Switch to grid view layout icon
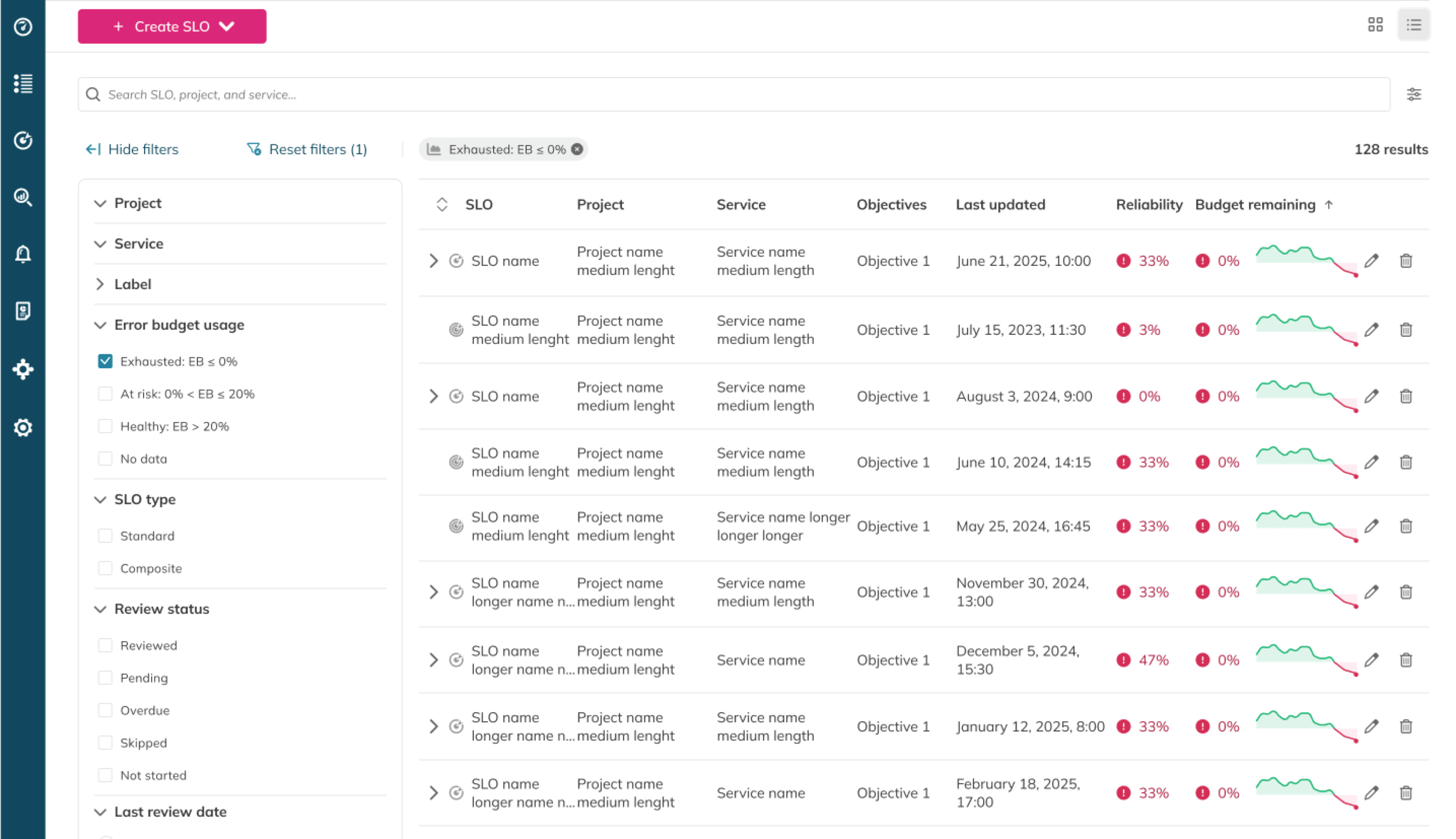Viewport: 1456px width, 839px height. click(x=1375, y=25)
